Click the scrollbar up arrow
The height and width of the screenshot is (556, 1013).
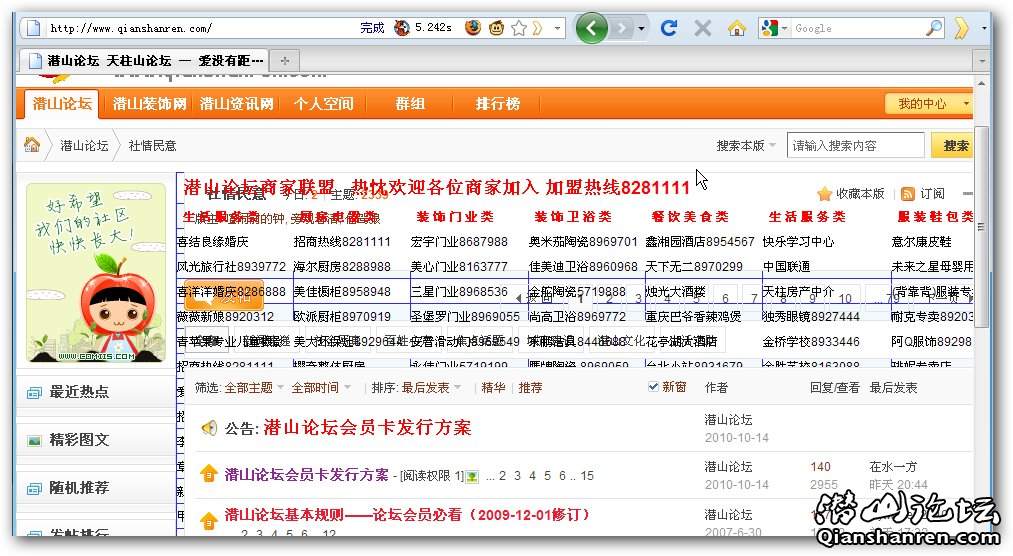tap(981, 83)
